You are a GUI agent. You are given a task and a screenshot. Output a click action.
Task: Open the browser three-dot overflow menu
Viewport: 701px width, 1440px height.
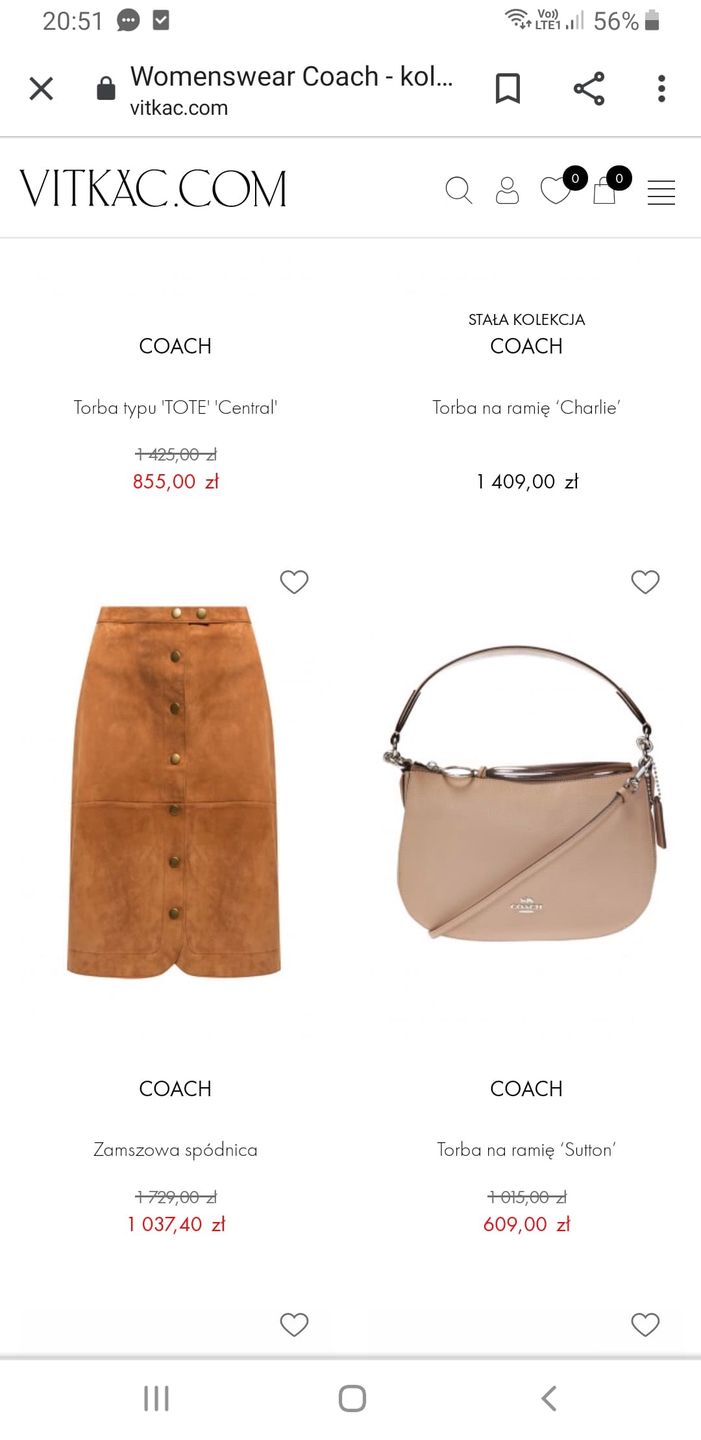coord(661,89)
